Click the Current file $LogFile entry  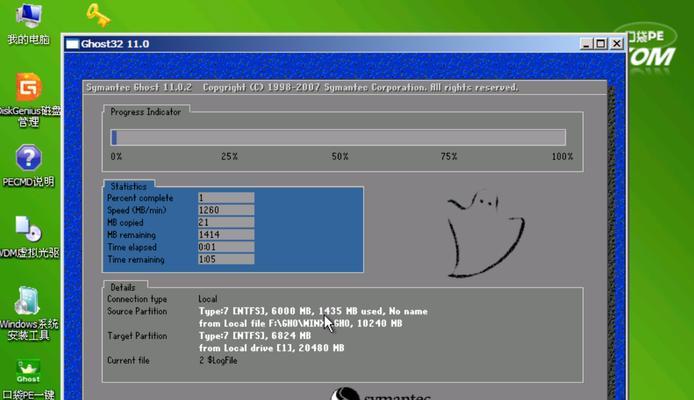tap(218, 361)
